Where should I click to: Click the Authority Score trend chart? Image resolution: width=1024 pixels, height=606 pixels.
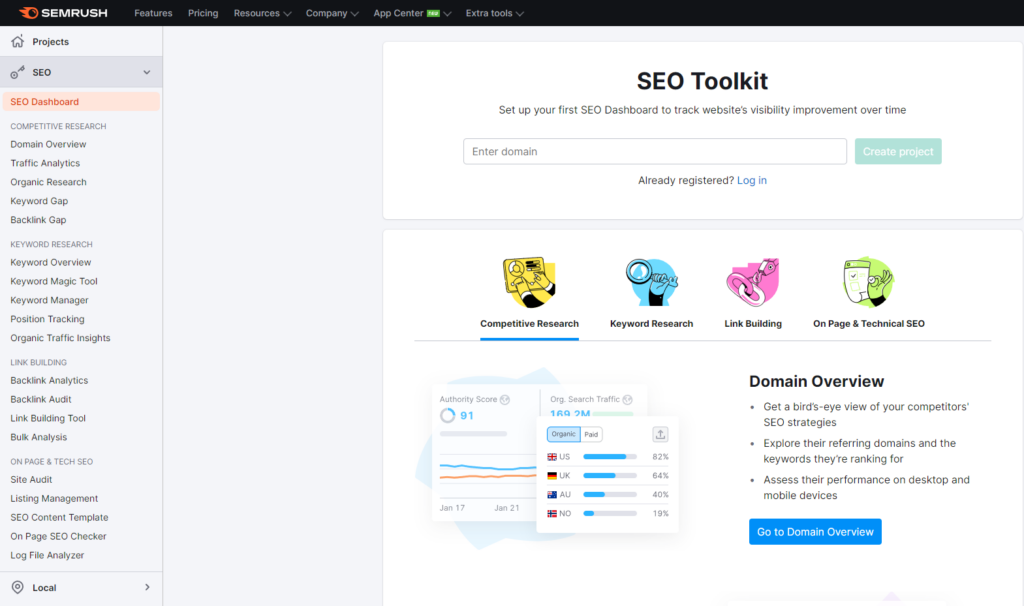point(488,471)
